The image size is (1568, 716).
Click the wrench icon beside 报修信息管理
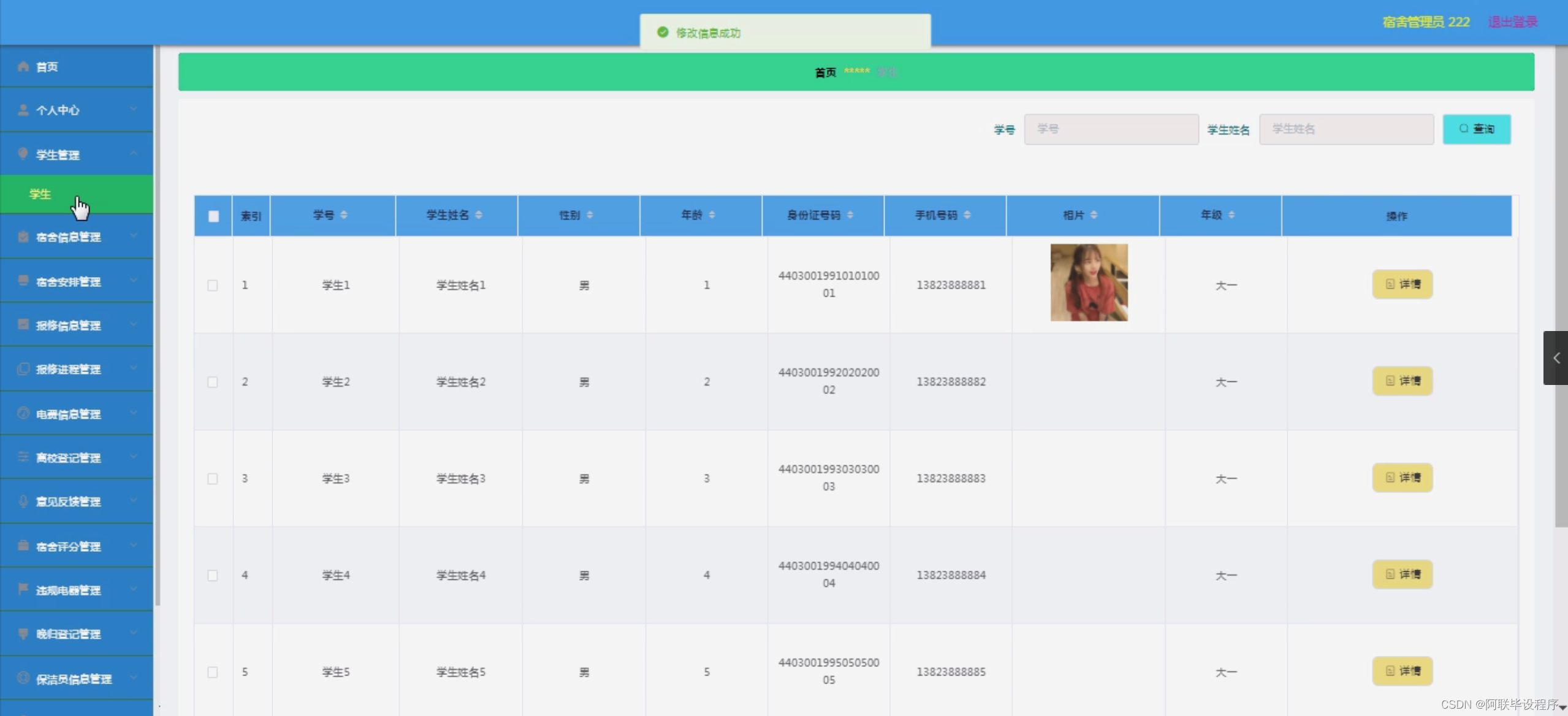pos(23,326)
